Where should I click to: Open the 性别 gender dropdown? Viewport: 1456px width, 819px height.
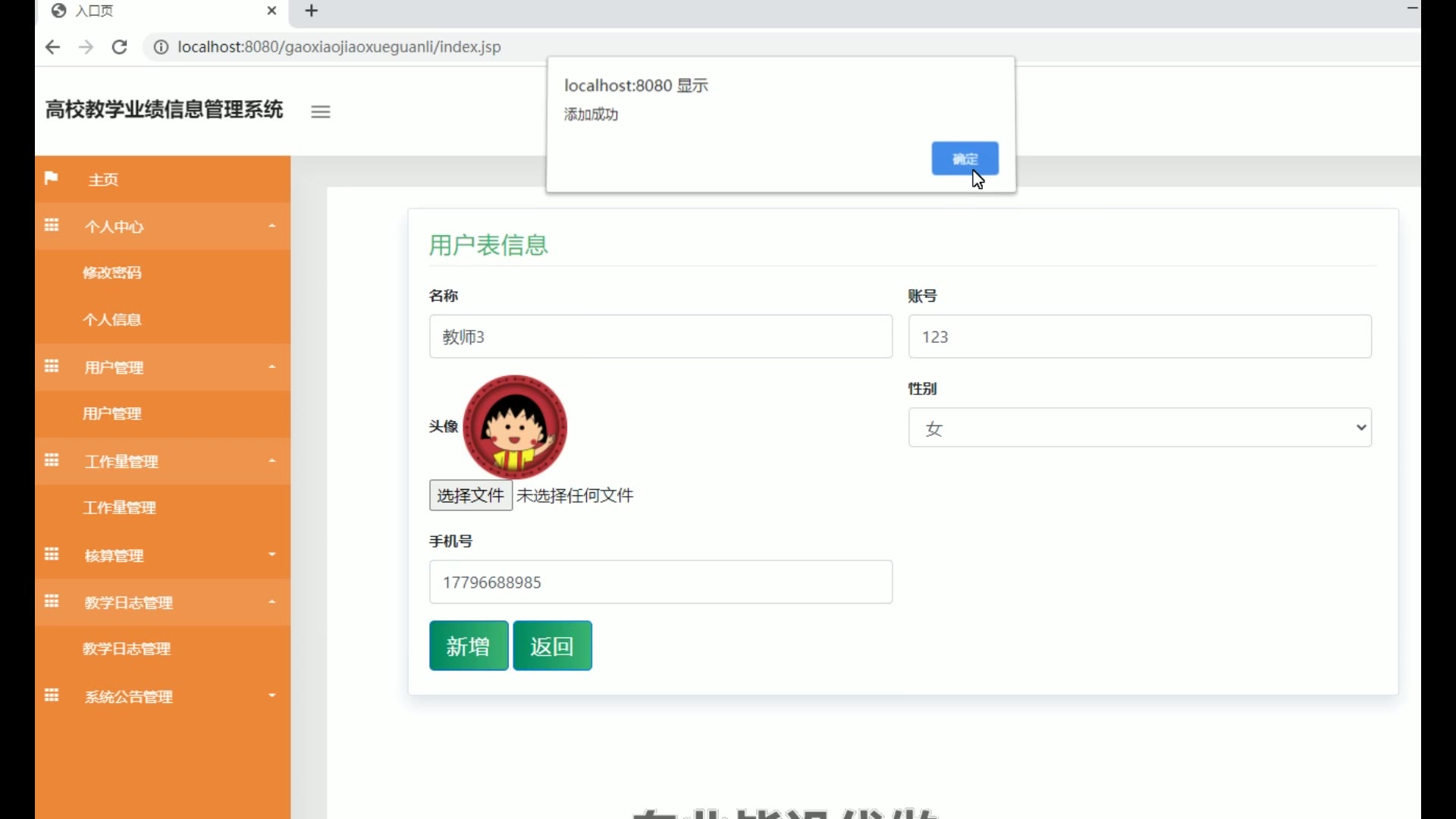(1139, 428)
